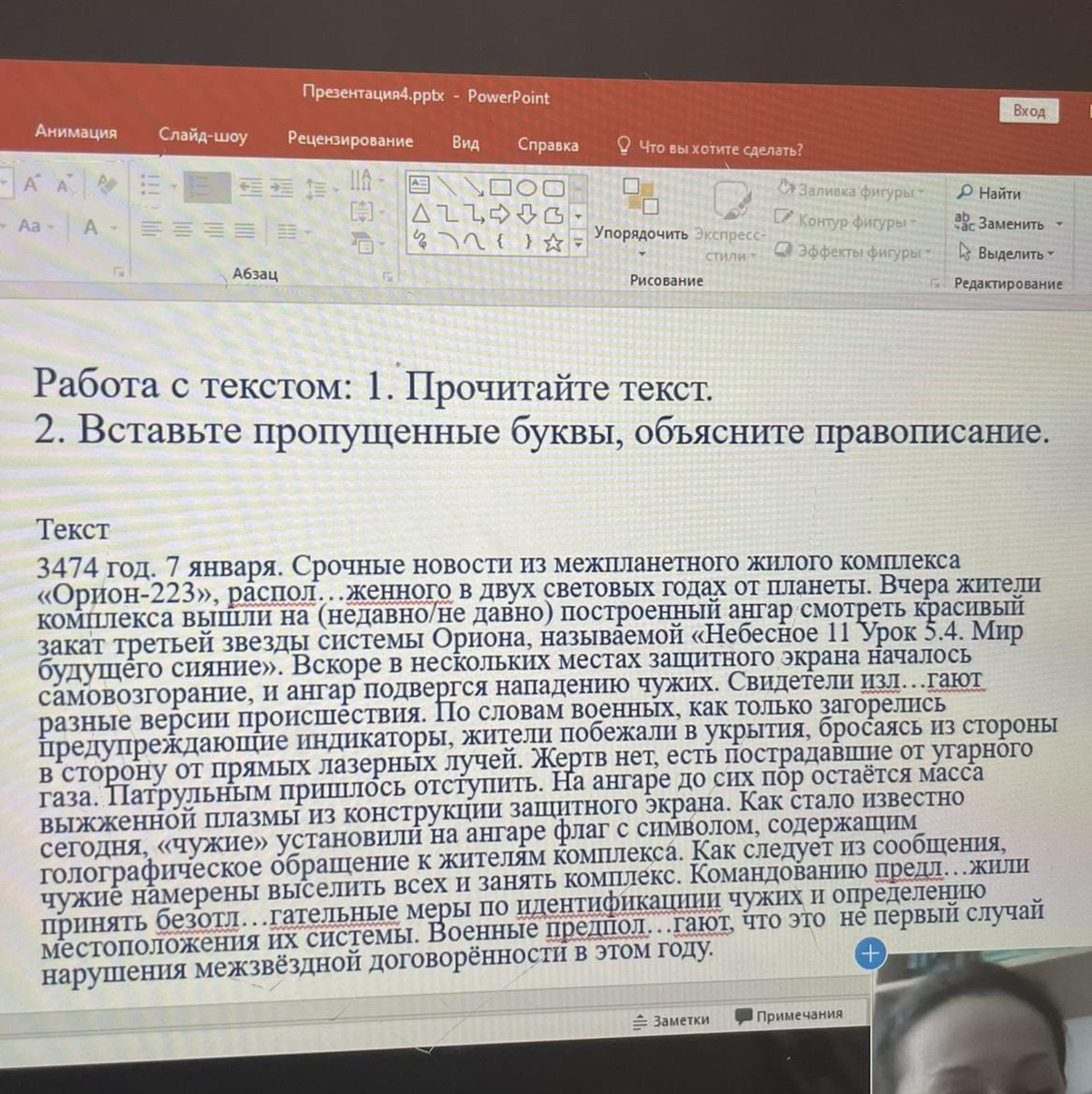The image size is (1092, 1094).
Task: Click the Decrease Font Size icon
Action: pos(65,185)
